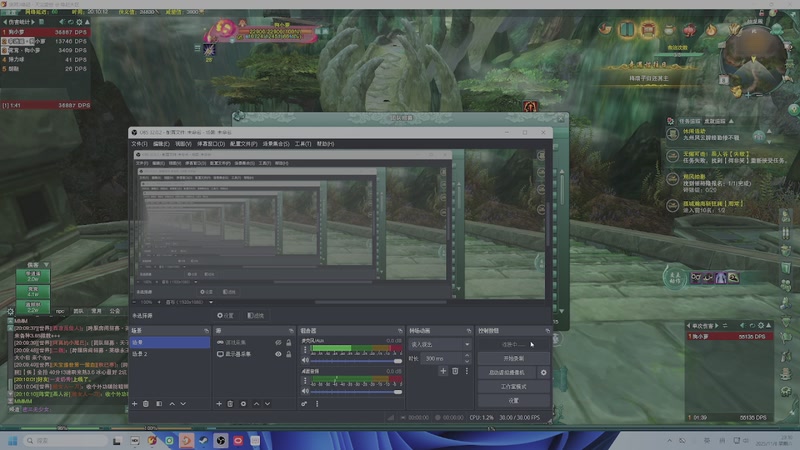Undock the Controls panel using its header icon
Screen dimensions: 800x450
coord(547,331)
